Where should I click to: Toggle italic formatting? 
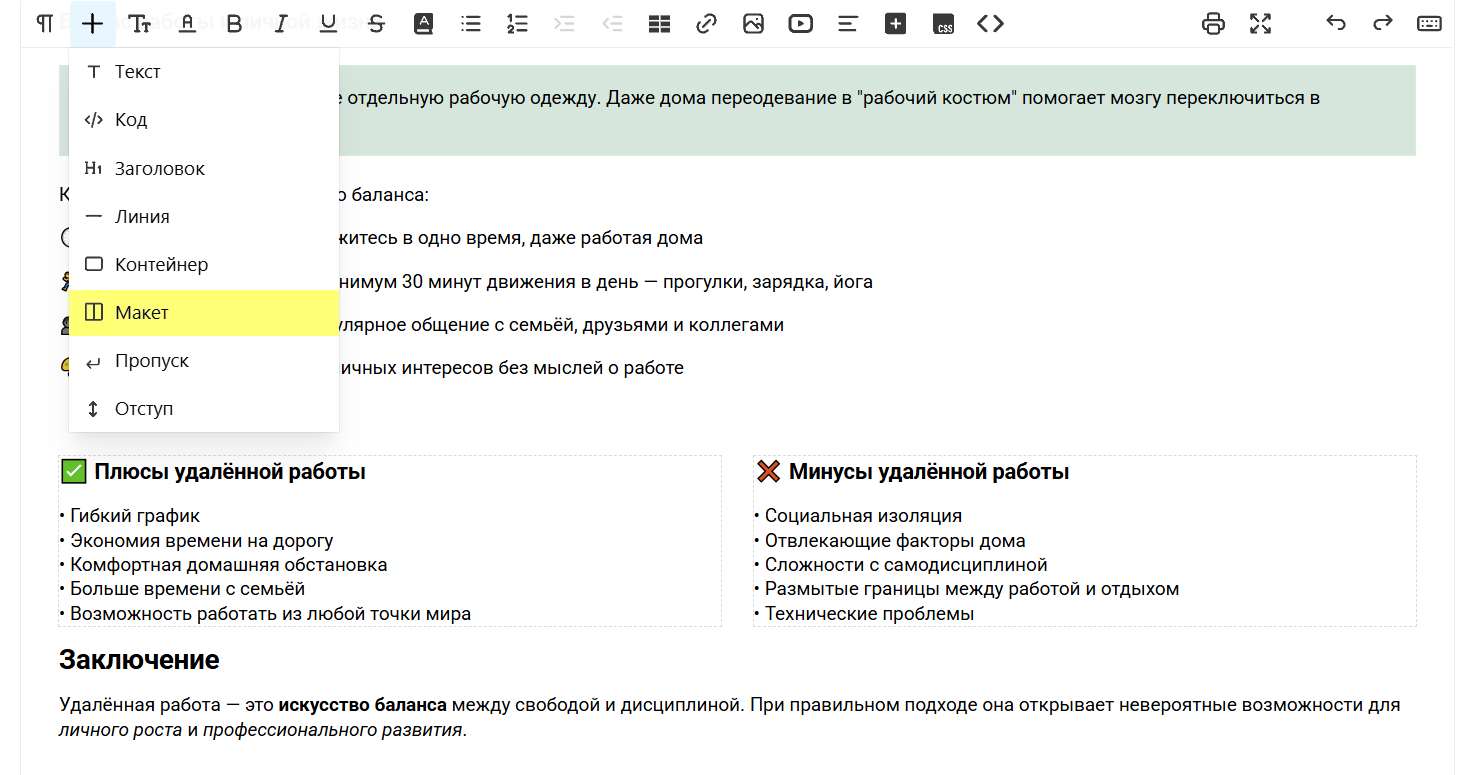pyautogui.click(x=281, y=24)
